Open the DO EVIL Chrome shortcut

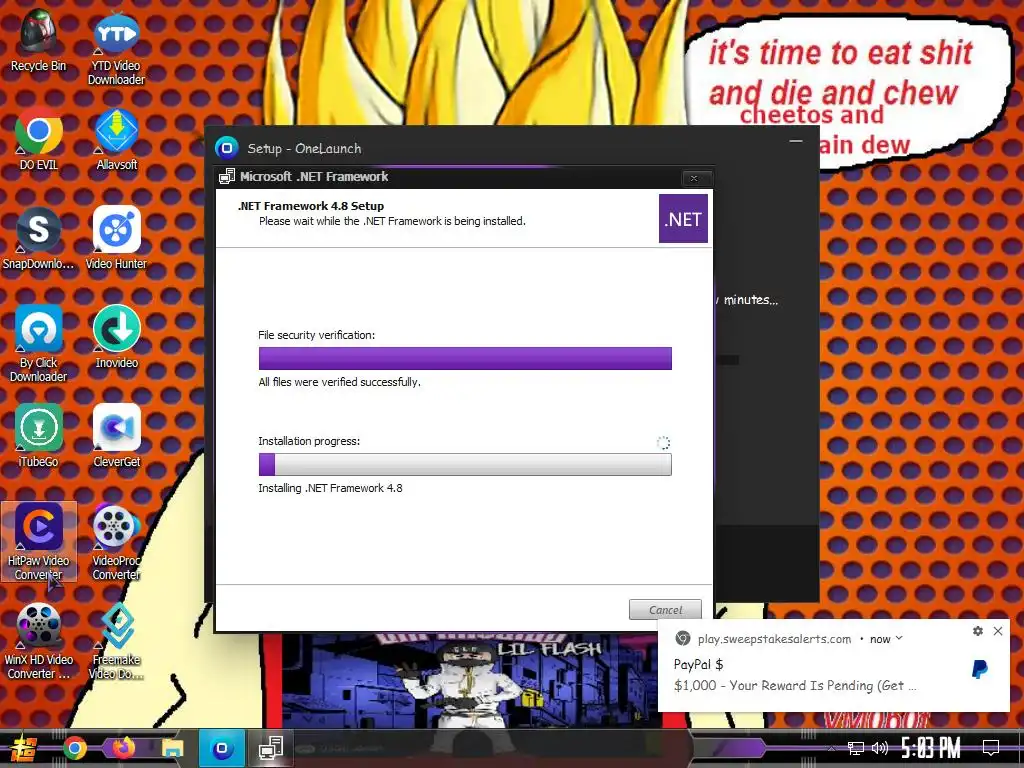click(39, 138)
